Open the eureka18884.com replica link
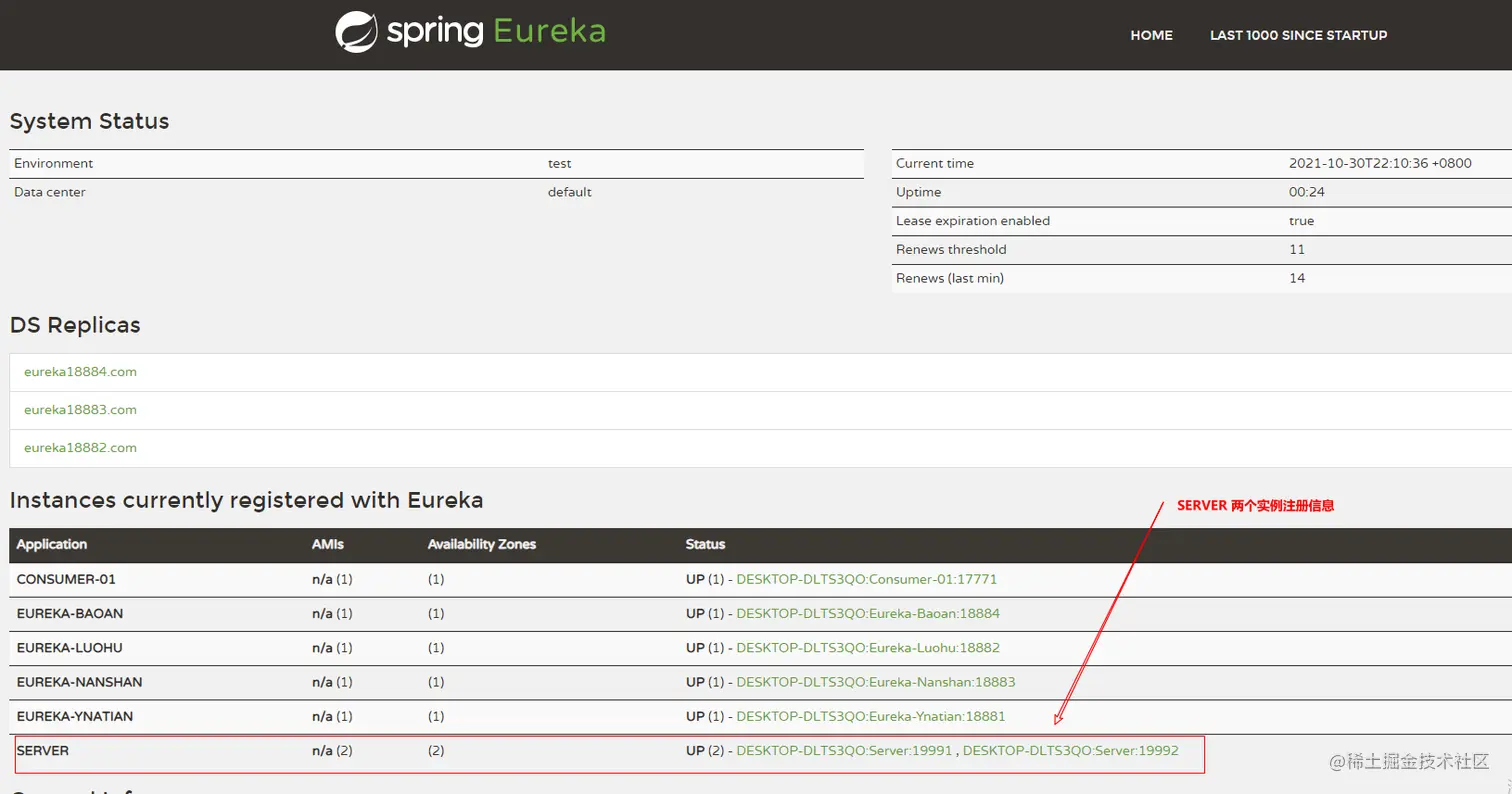Screen dimensions: 1512x794 click(x=80, y=372)
